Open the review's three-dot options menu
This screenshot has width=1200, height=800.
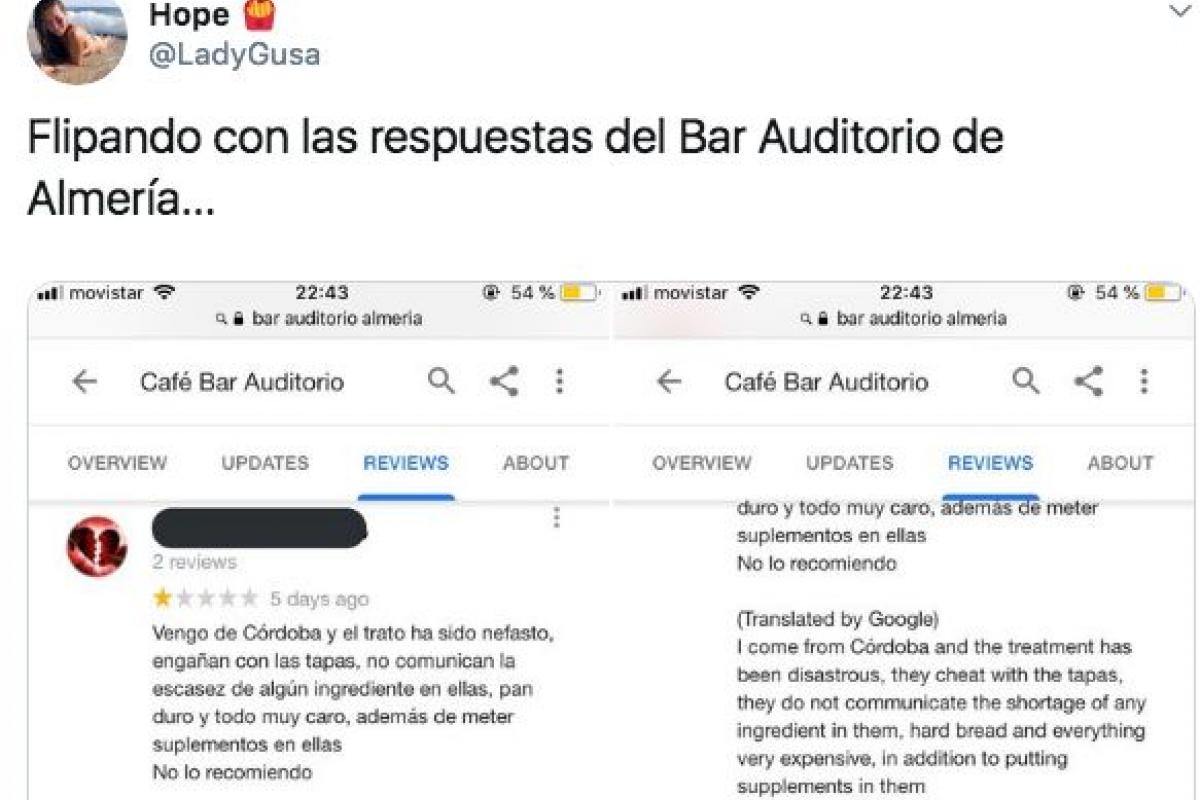pyautogui.click(x=557, y=518)
